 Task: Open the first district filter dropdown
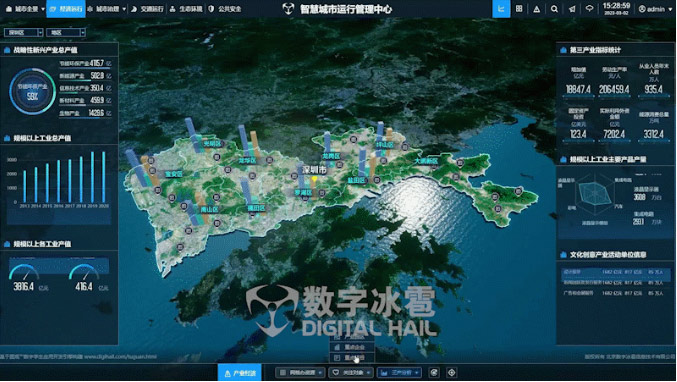pyautogui.click(x=23, y=32)
